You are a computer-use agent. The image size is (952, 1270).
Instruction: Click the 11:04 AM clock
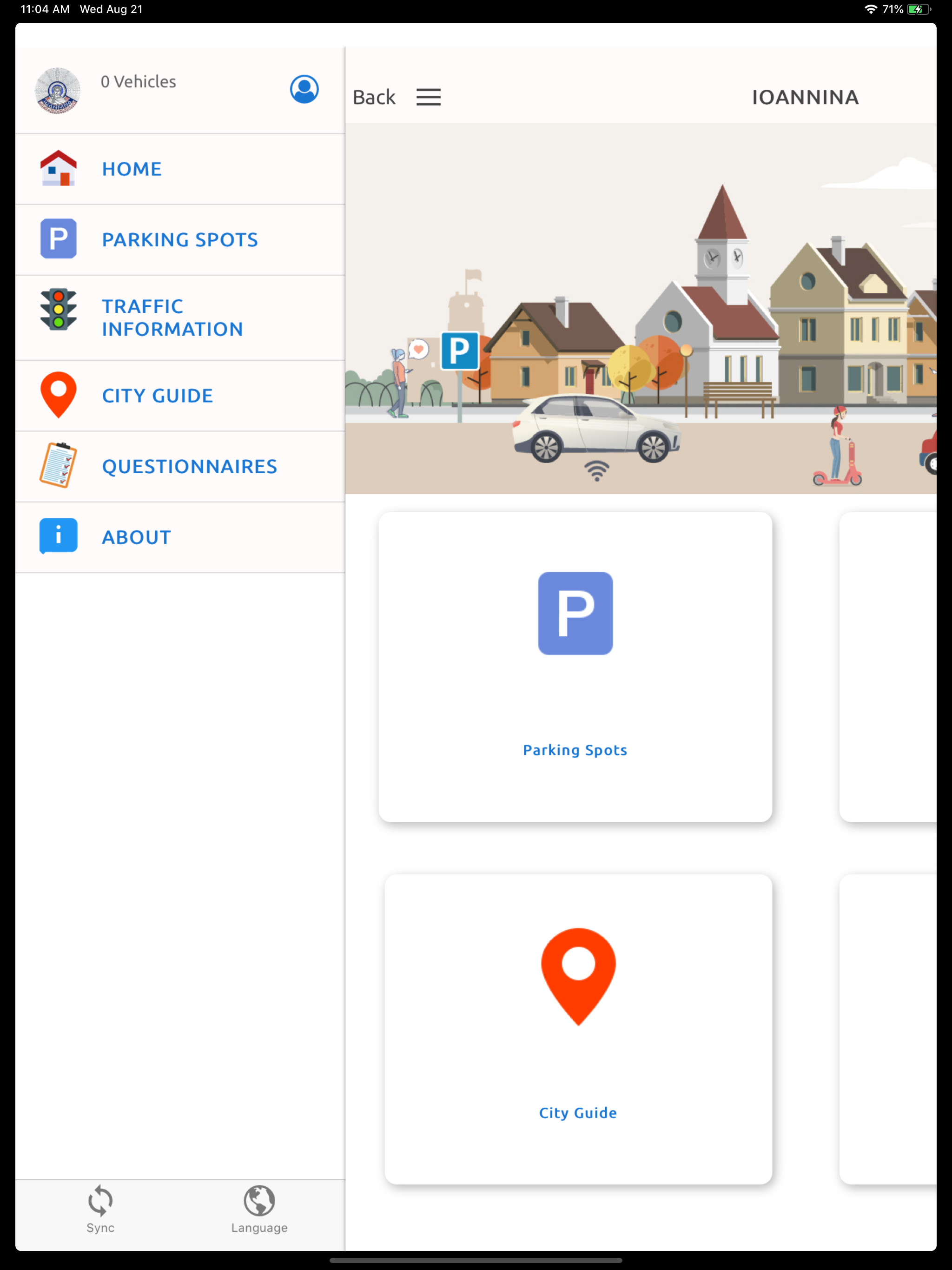(x=45, y=9)
